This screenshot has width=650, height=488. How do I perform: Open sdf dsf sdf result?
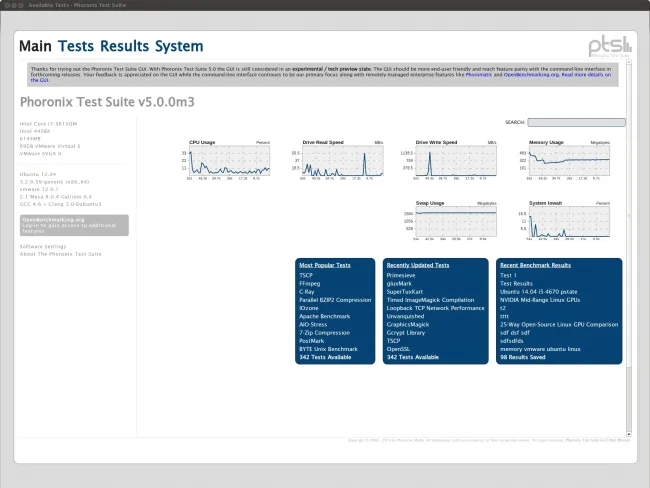[x=515, y=333]
